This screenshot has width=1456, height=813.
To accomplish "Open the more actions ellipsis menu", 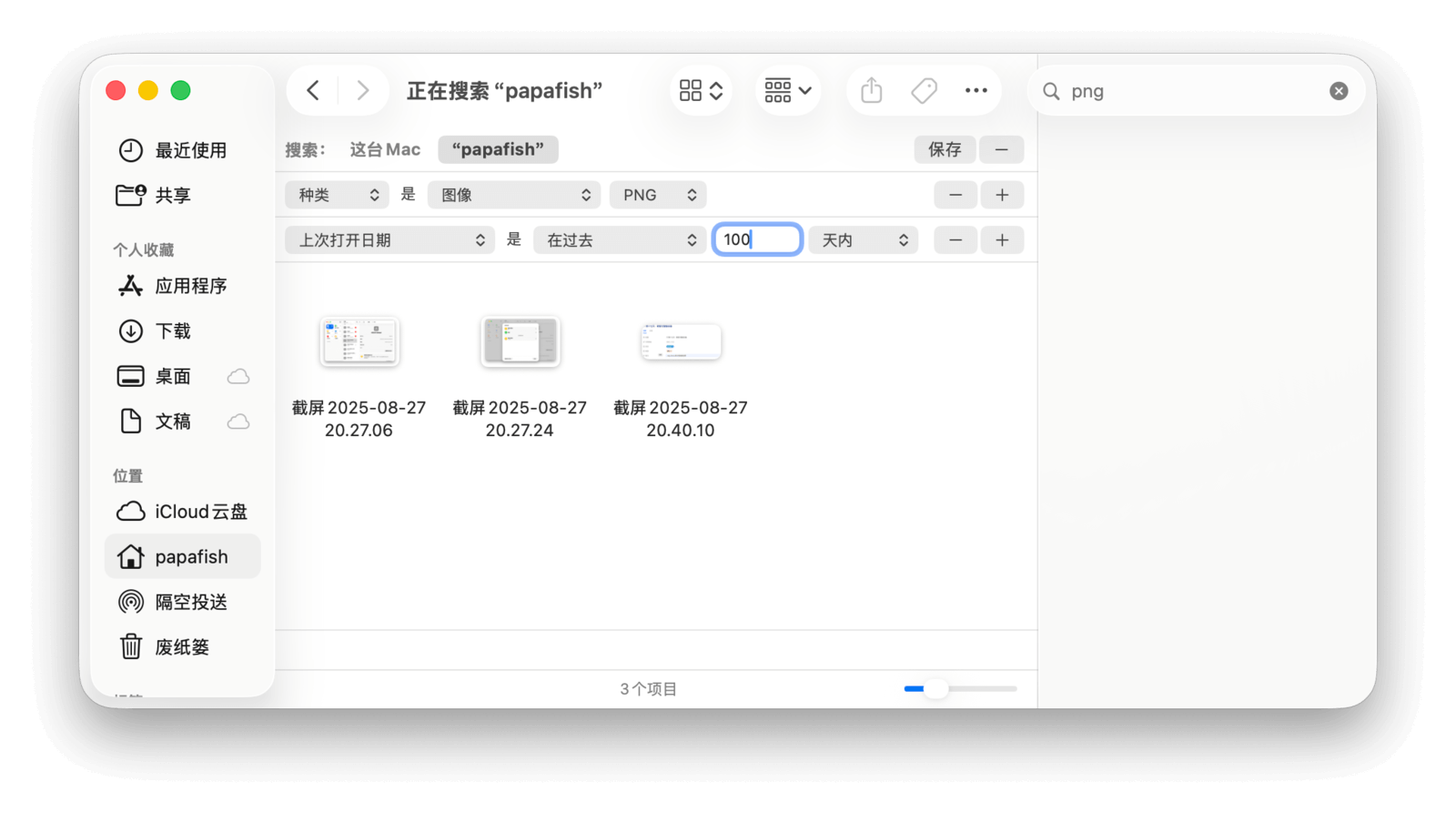I will [x=976, y=91].
